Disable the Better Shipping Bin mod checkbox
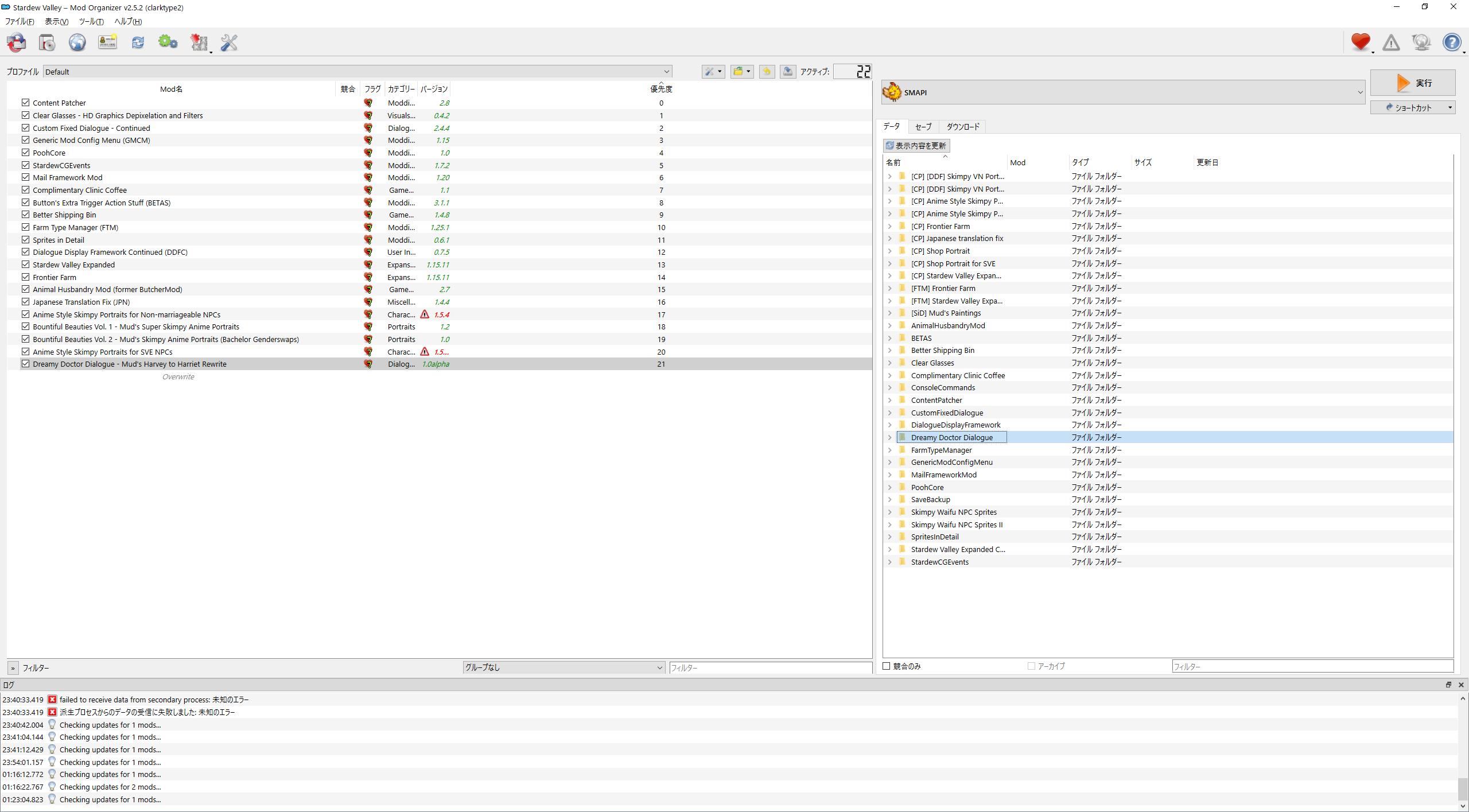Viewport: 1469px width, 812px height. click(25, 215)
